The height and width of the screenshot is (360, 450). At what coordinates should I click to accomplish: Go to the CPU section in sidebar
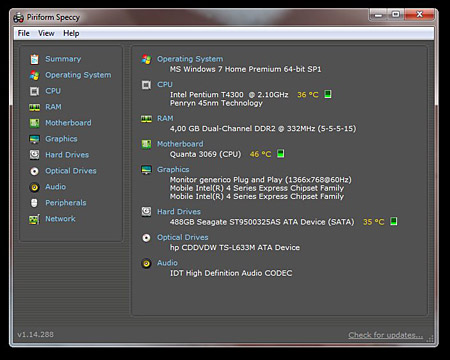pyautogui.click(x=53, y=91)
